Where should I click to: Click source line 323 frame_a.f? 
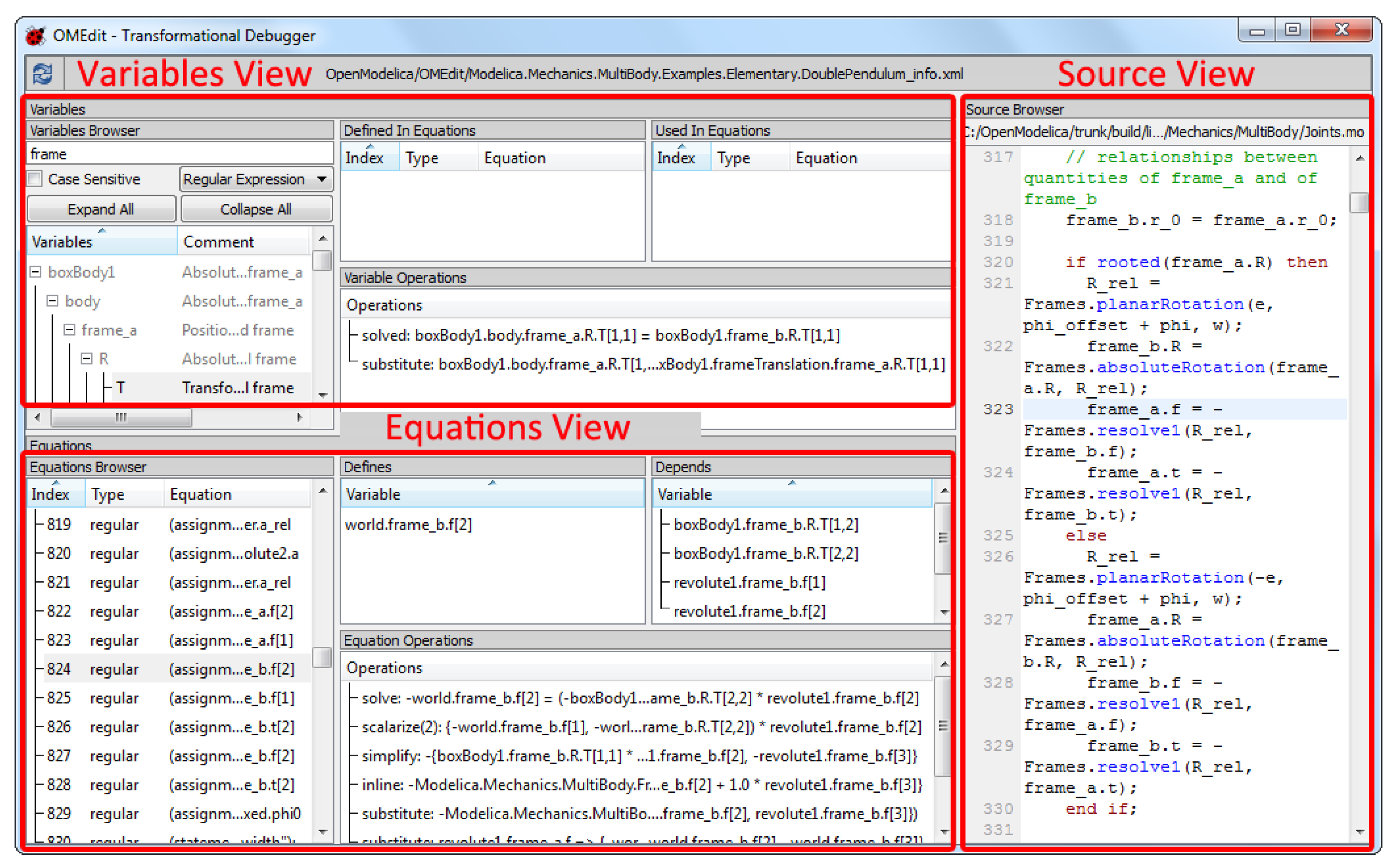[x=1184, y=409]
